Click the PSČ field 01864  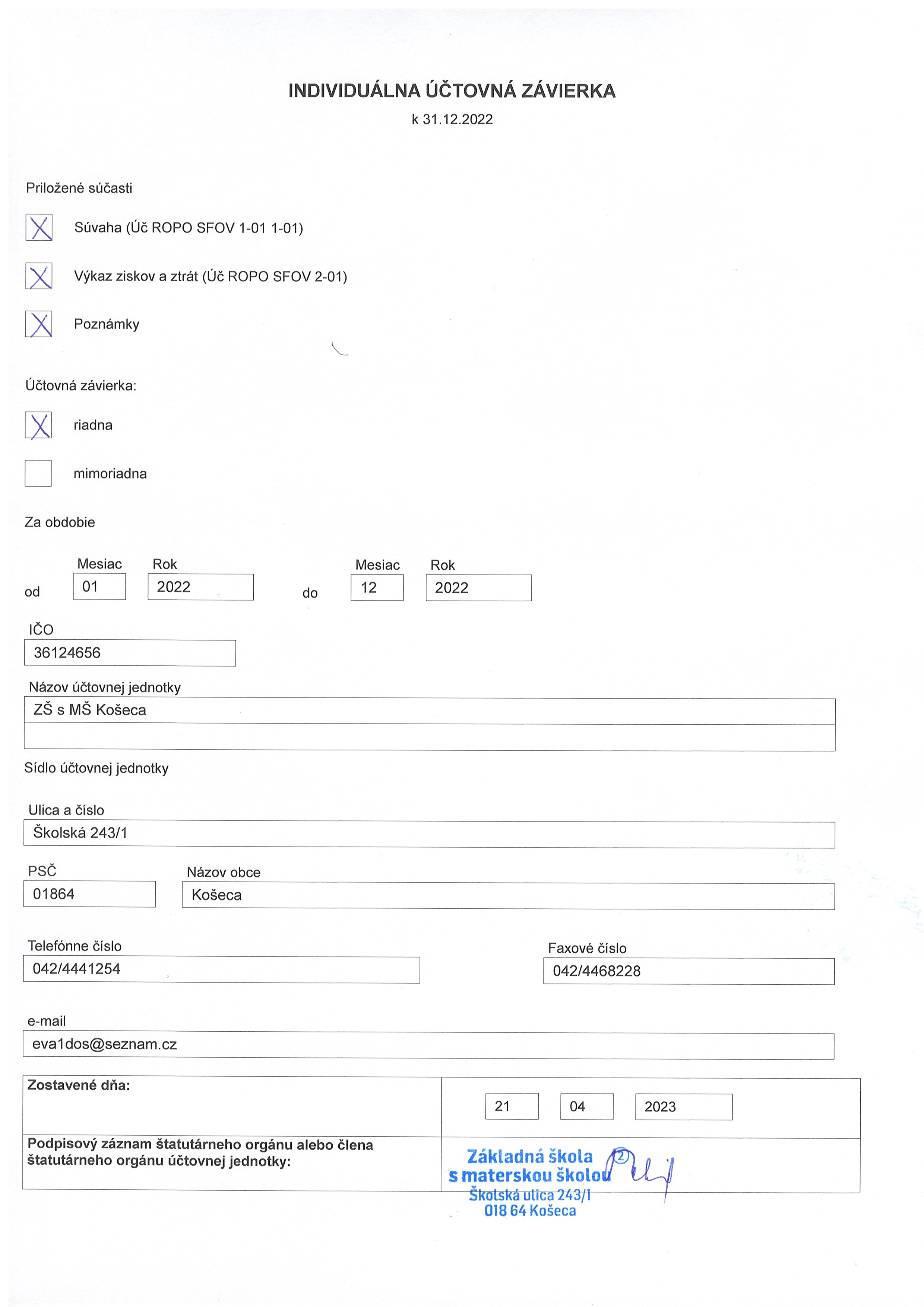[89, 894]
